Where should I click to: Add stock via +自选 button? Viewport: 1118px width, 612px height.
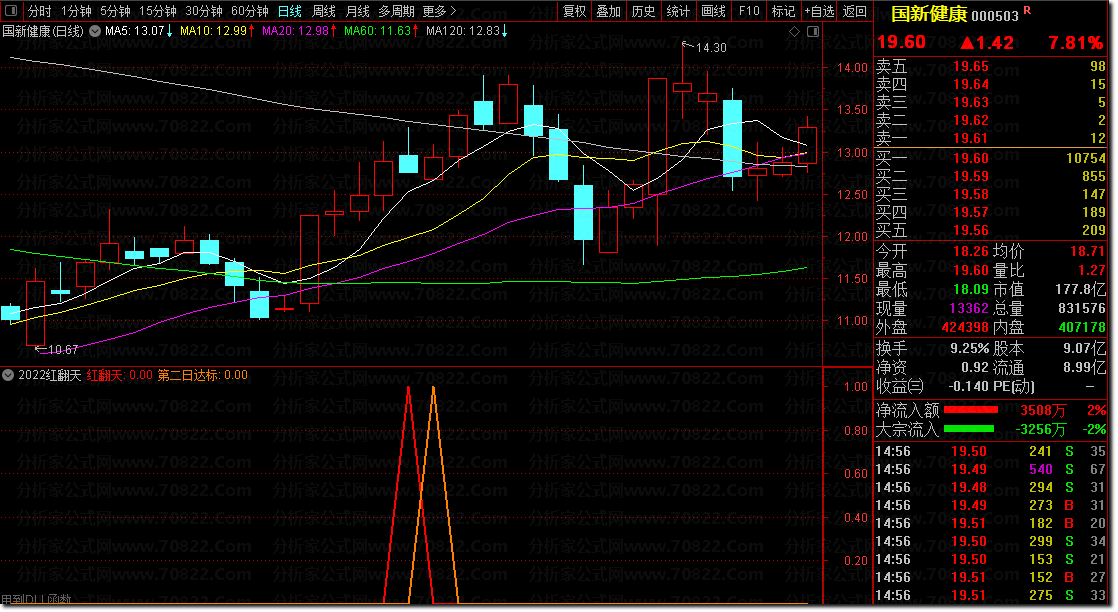pos(819,11)
